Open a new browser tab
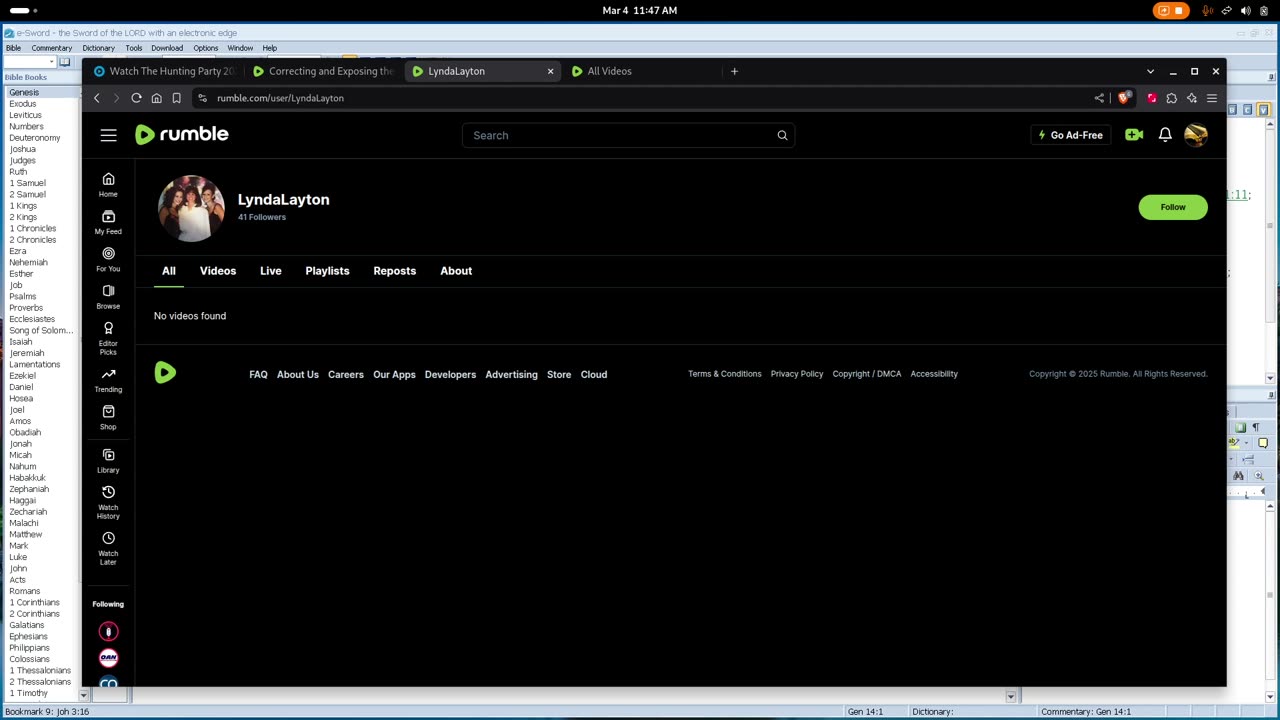This screenshot has height=720, width=1280. [x=734, y=71]
